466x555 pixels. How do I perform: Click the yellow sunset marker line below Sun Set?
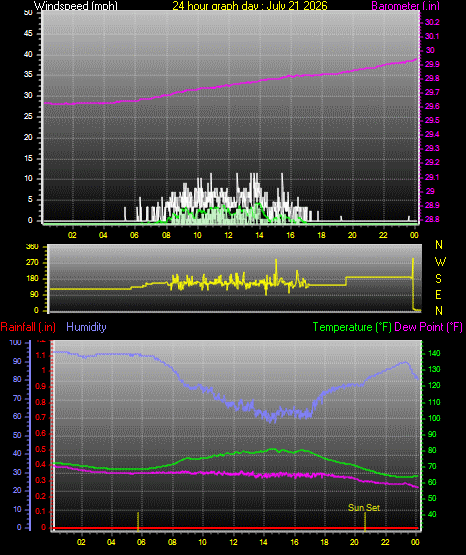(x=365, y=522)
